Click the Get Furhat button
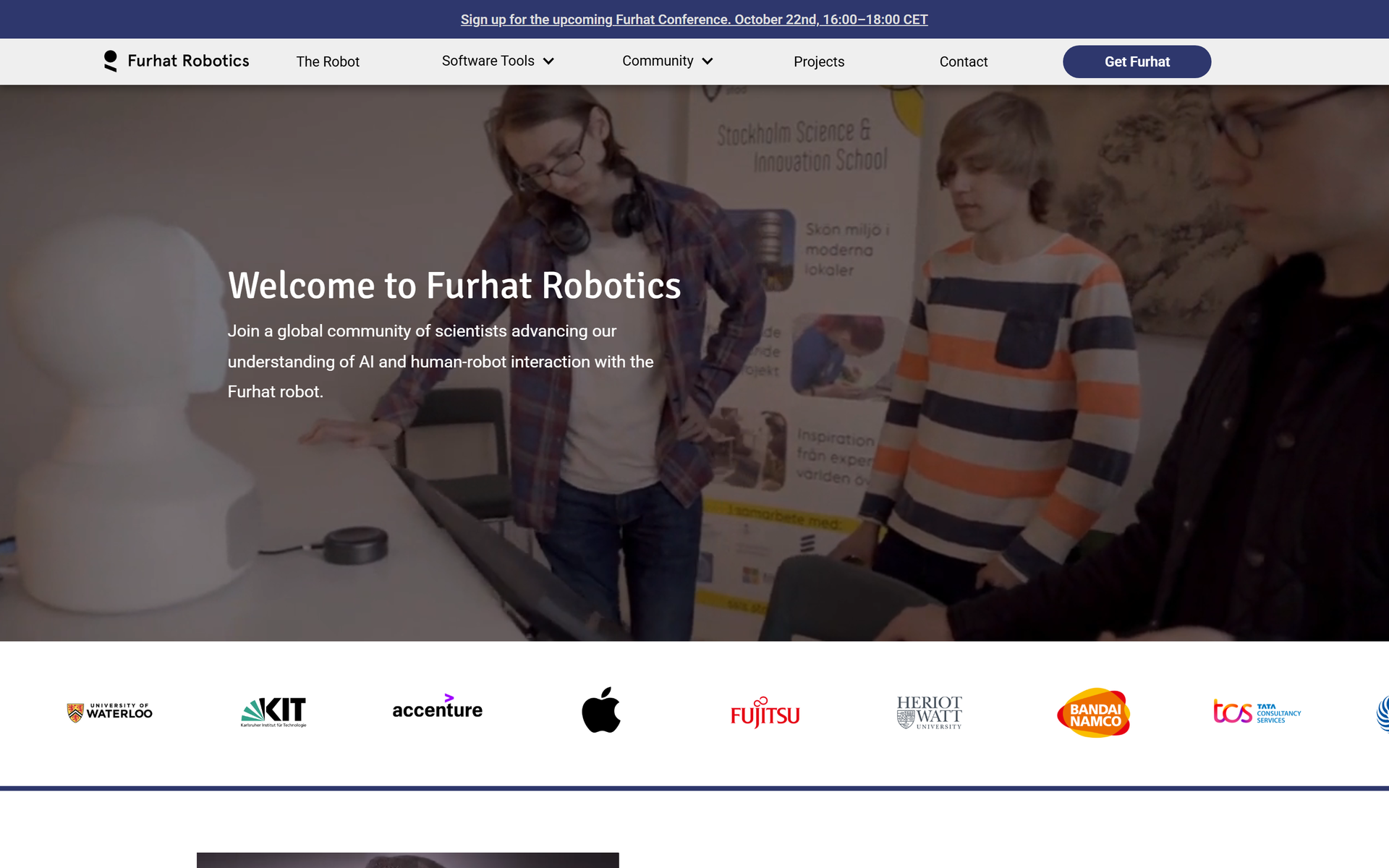Screen dimensions: 1389x868 [1137, 61]
